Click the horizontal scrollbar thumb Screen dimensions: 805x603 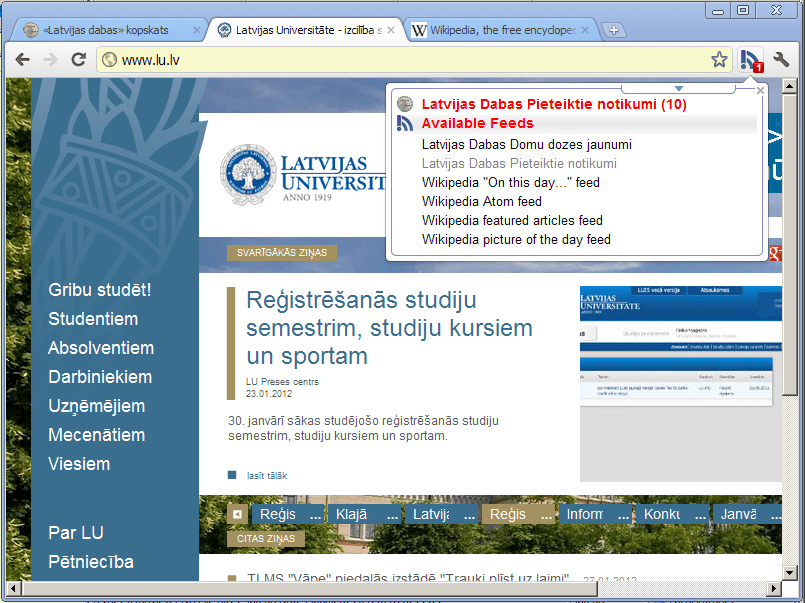tap(310, 588)
